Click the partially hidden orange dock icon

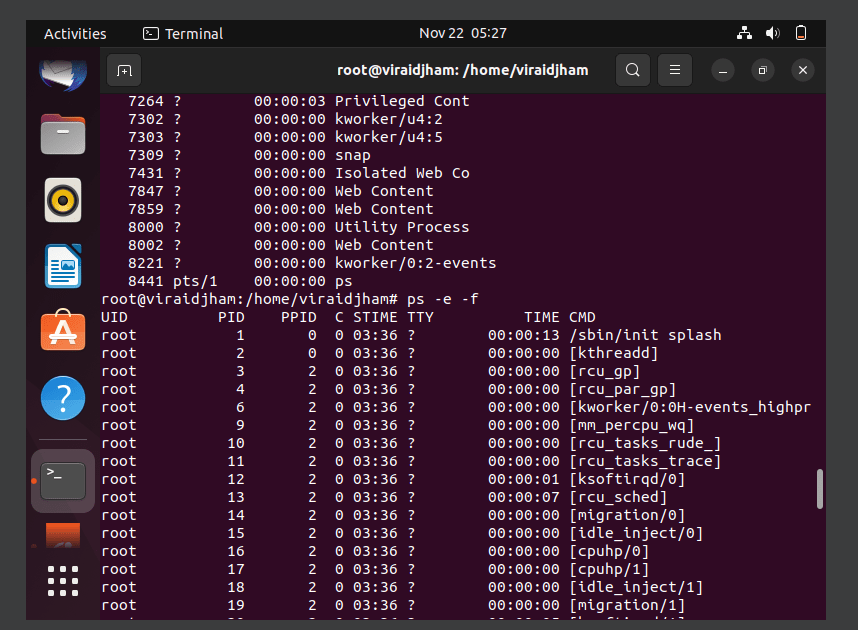(63, 536)
